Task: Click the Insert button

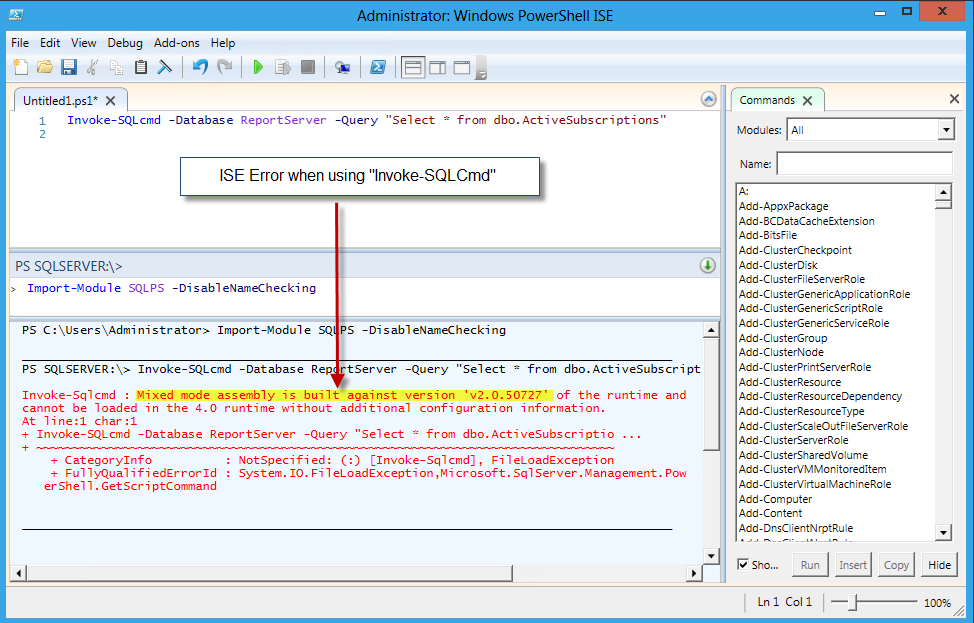Action: tap(853, 565)
